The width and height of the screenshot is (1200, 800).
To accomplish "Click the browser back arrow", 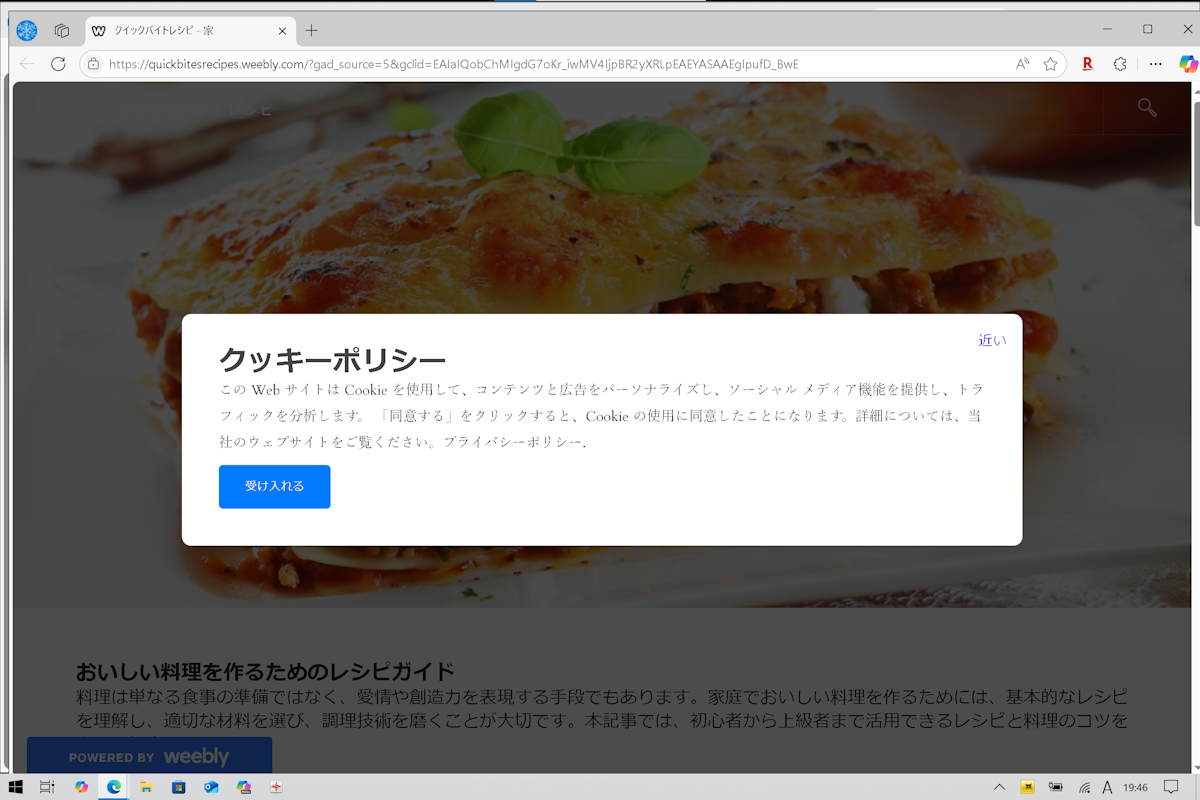I will (27, 64).
